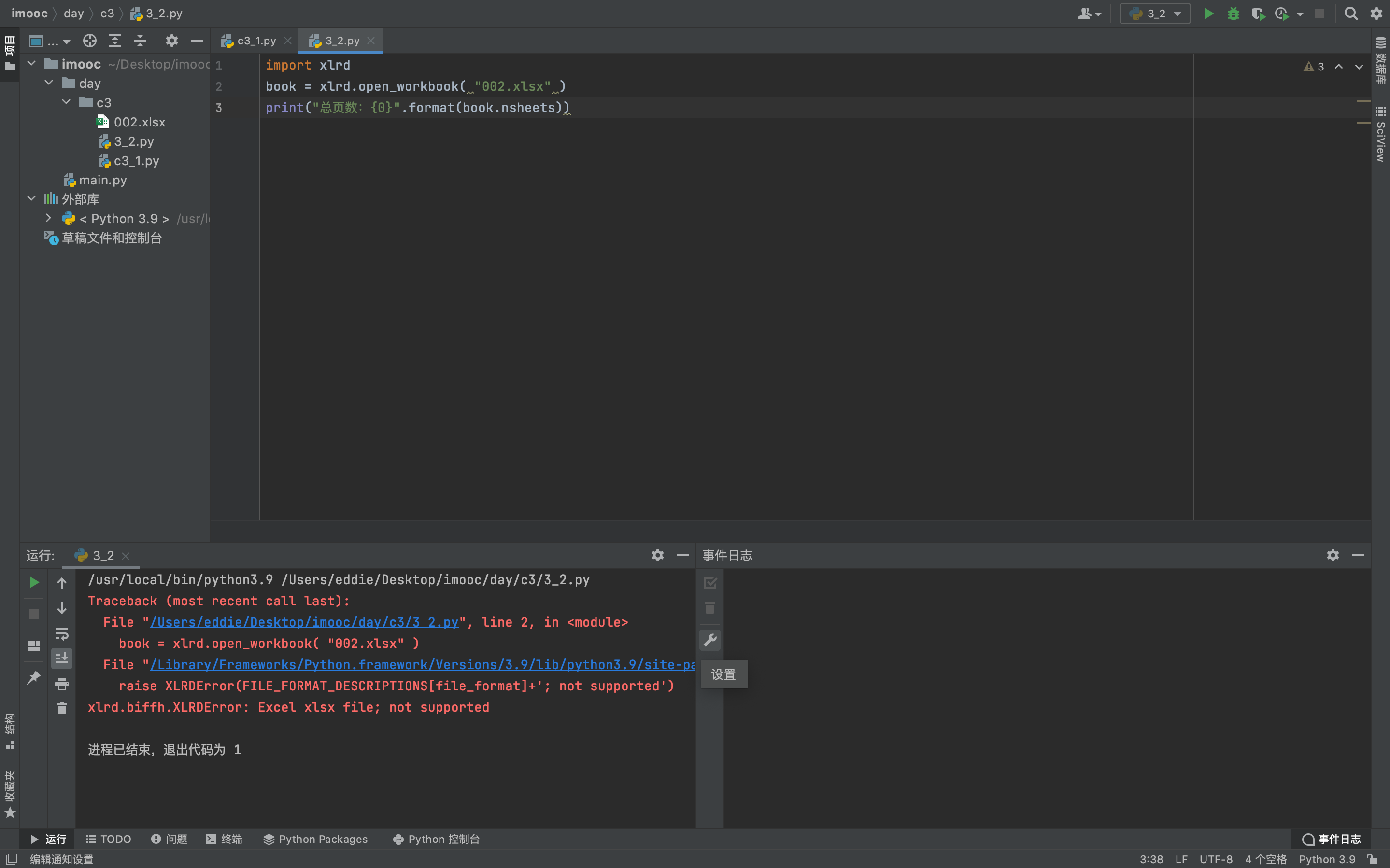
Task: Open Python Packages tool window
Action: tap(316, 840)
